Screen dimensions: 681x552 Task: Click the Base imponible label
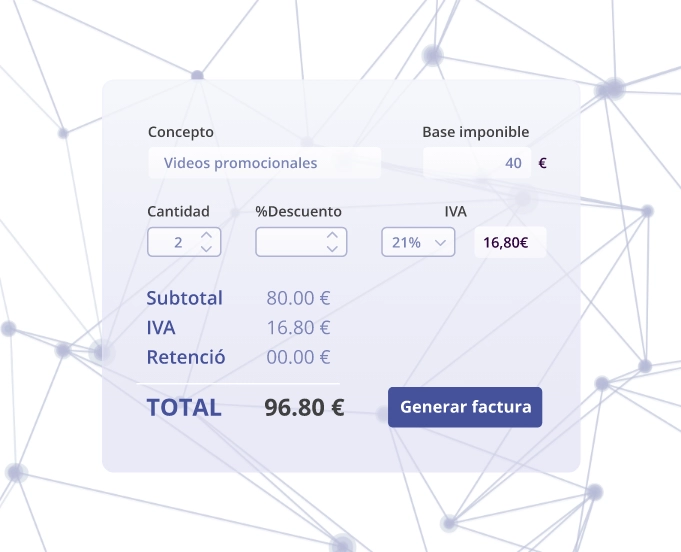(475, 132)
